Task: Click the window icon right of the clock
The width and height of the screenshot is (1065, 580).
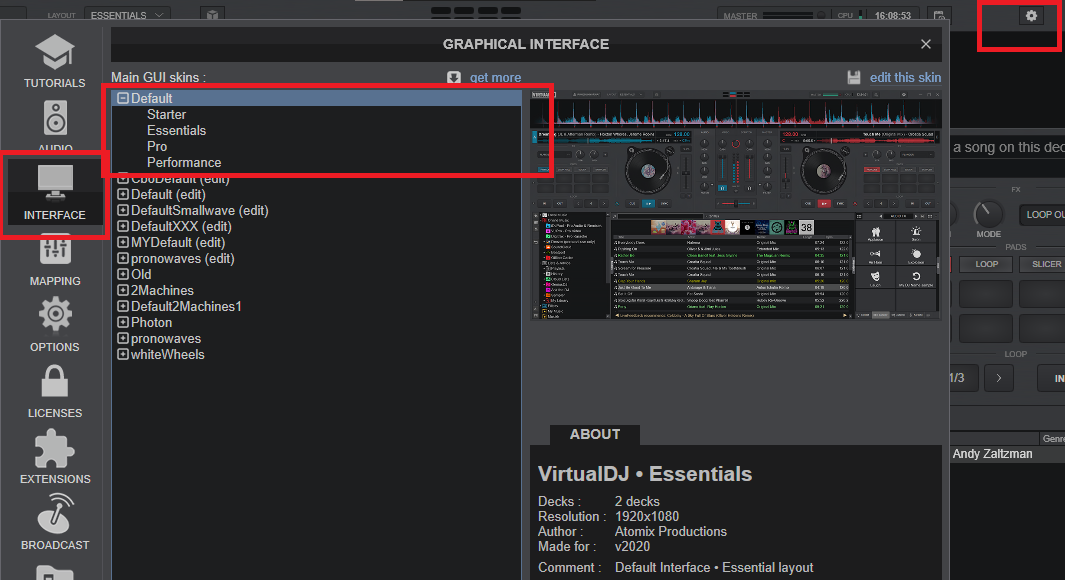Action: click(939, 15)
